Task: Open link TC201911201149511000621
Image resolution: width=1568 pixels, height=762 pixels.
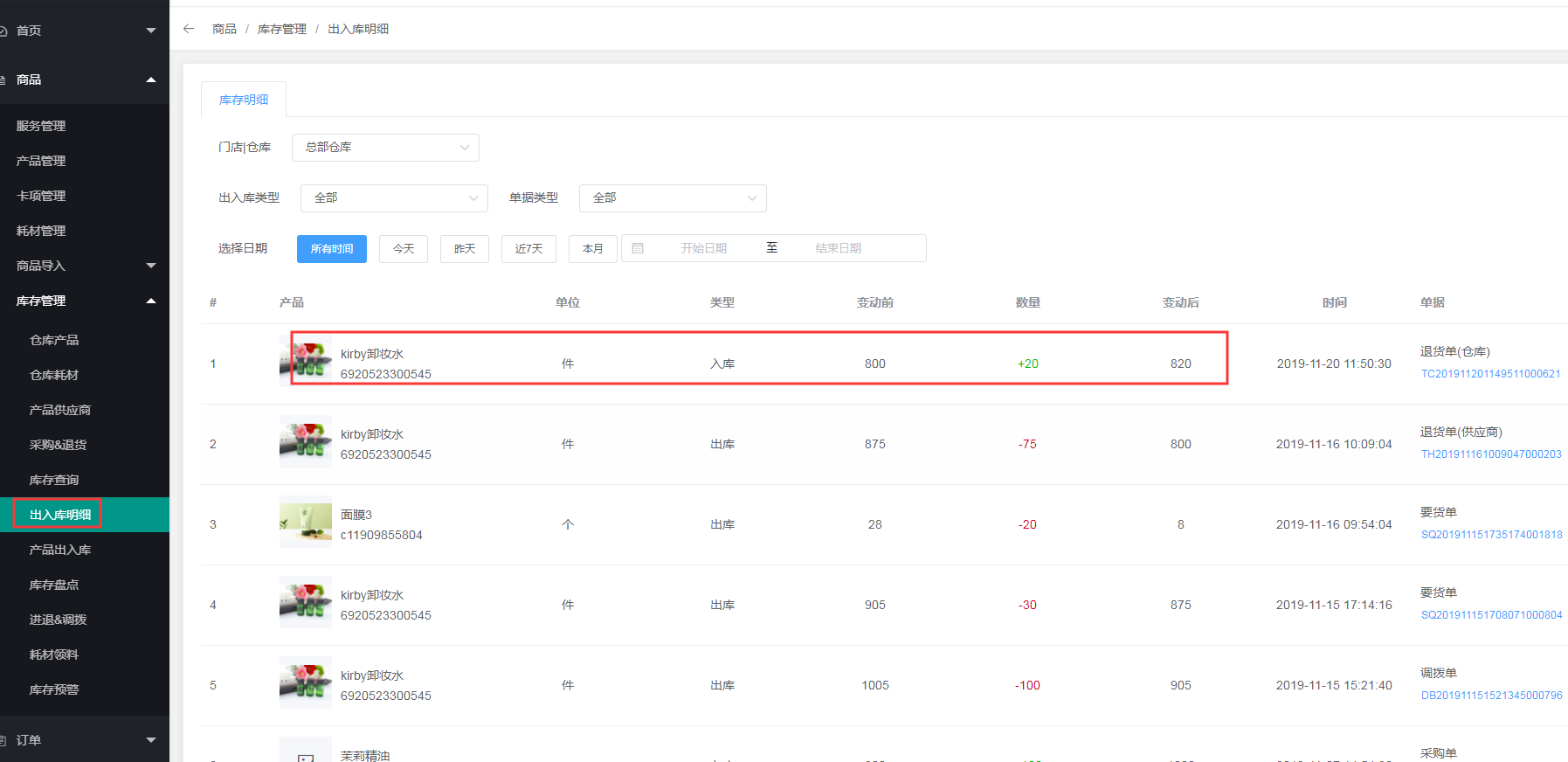Action: point(1490,373)
